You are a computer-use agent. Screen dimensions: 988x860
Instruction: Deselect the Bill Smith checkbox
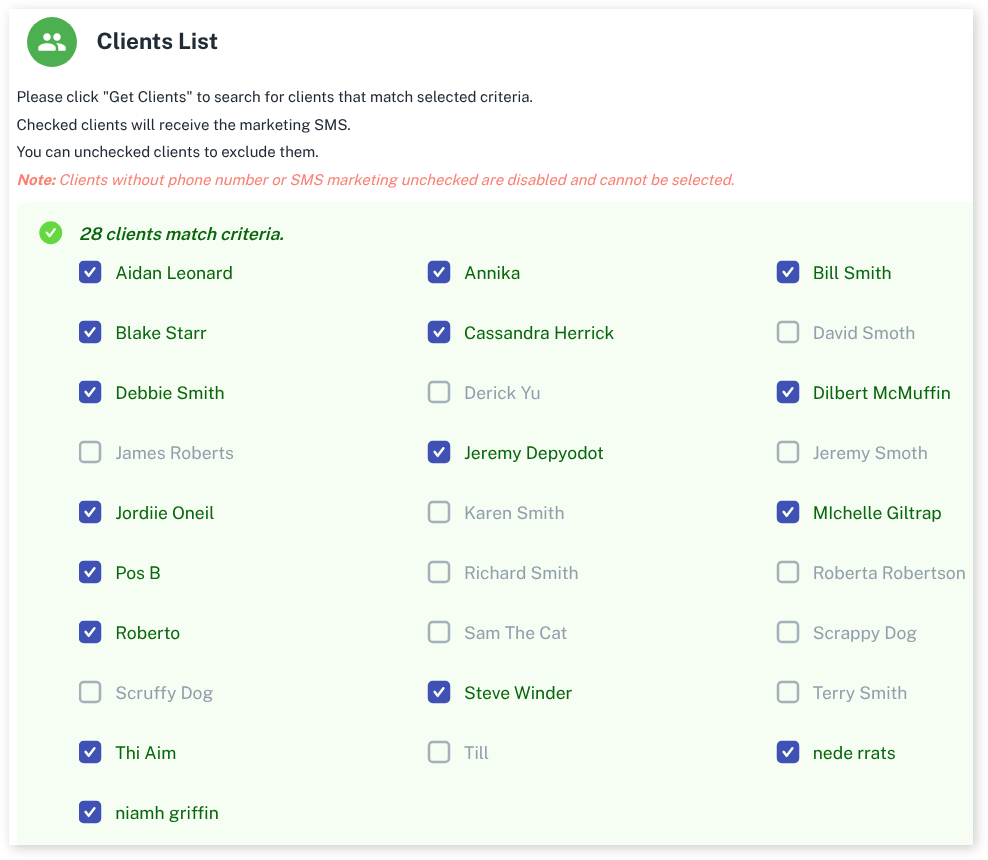(x=788, y=273)
